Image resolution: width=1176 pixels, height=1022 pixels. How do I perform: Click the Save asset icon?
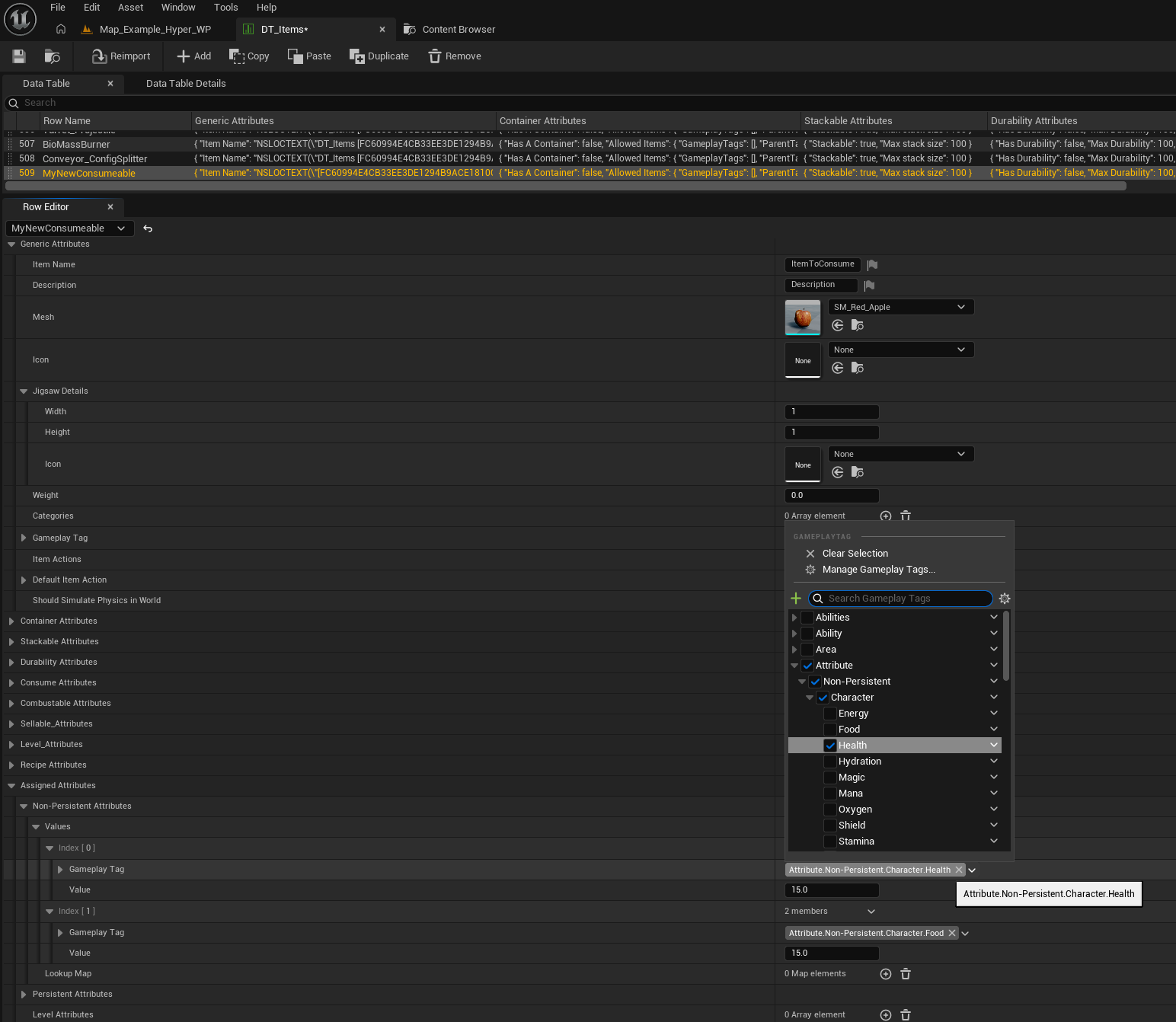click(x=19, y=56)
